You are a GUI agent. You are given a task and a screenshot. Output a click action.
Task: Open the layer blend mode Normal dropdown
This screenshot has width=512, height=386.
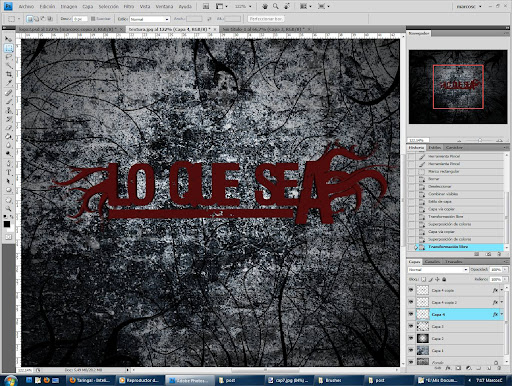pos(438,269)
